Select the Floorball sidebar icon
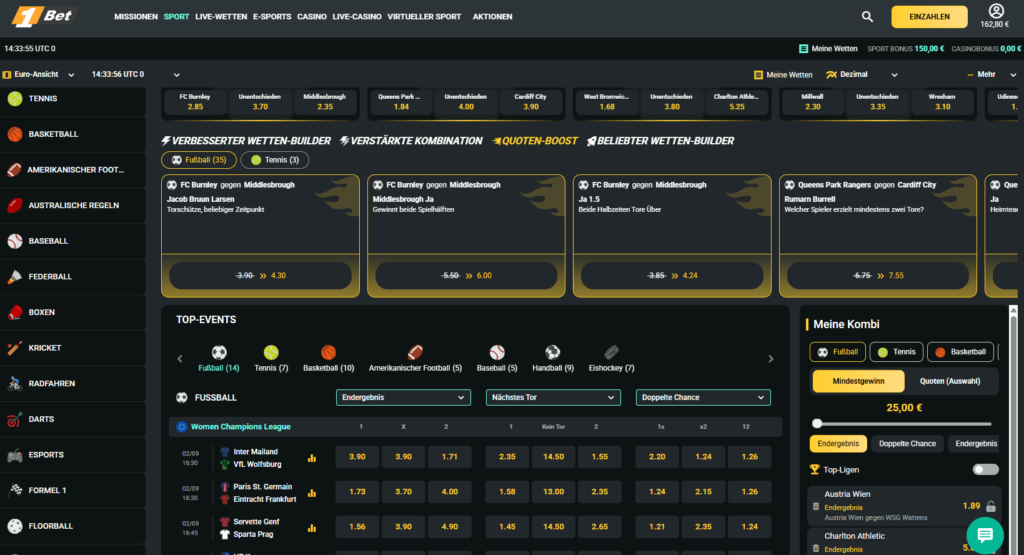The image size is (1024, 555). click(x=15, y=526)
